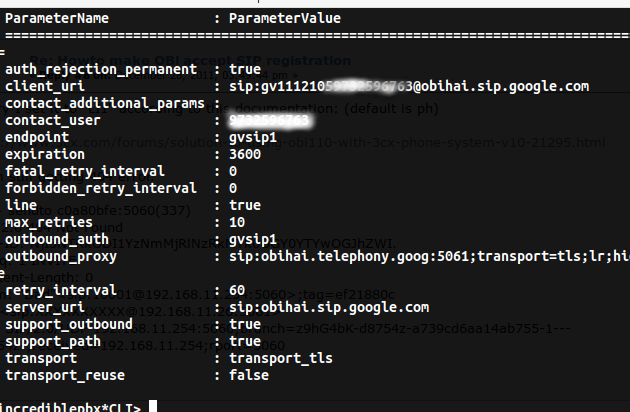Click the max_retries value 10
The width and height of the screenshot is (630, 412).
[x=237, y=222]
